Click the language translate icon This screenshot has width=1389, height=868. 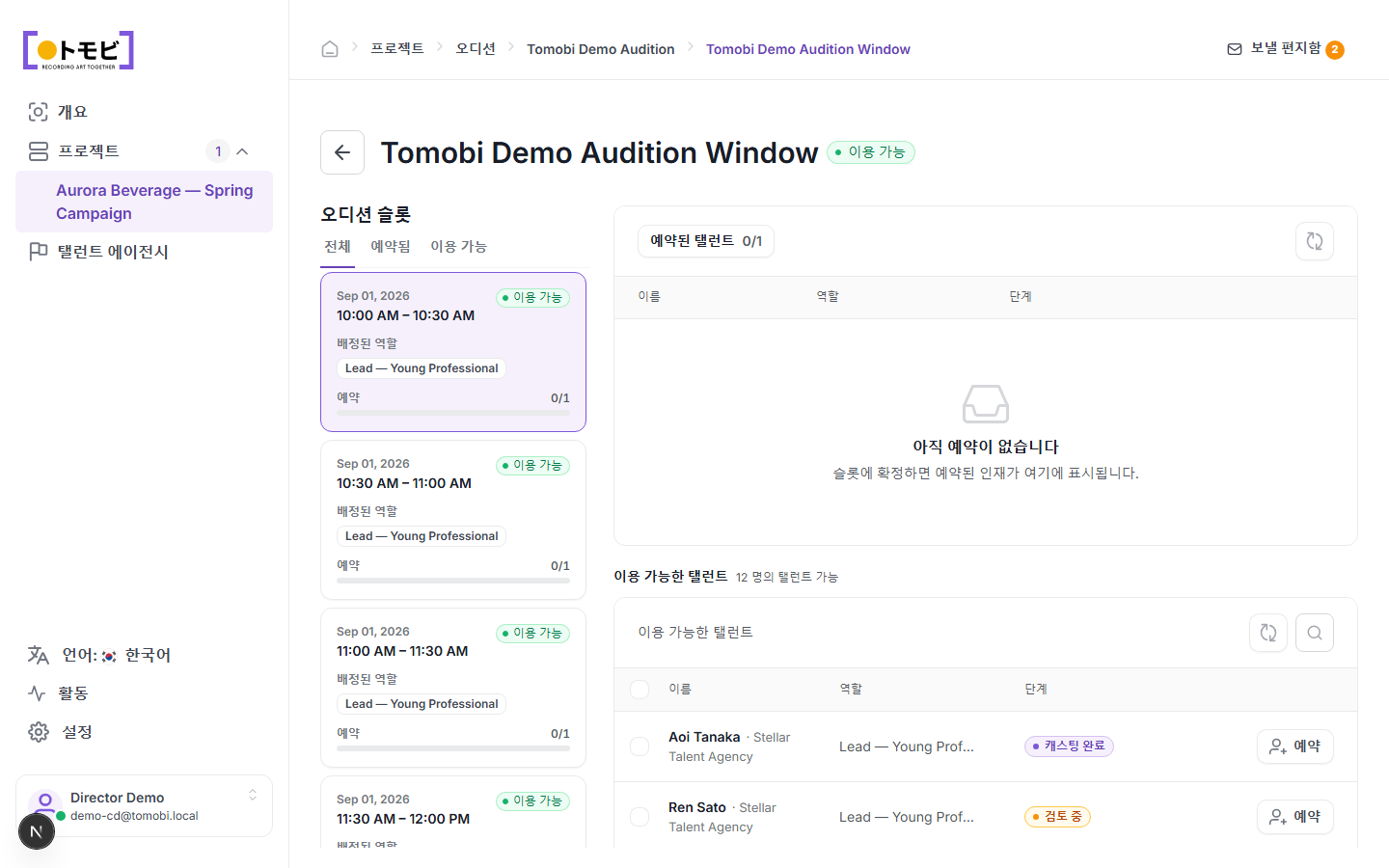39,655
